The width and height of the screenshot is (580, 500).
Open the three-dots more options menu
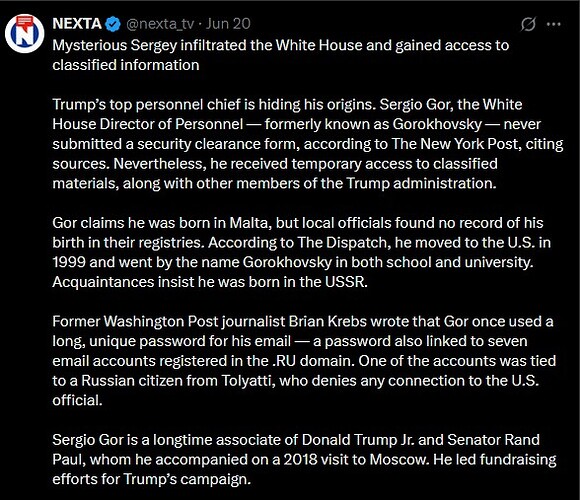(x=553, y=24)
